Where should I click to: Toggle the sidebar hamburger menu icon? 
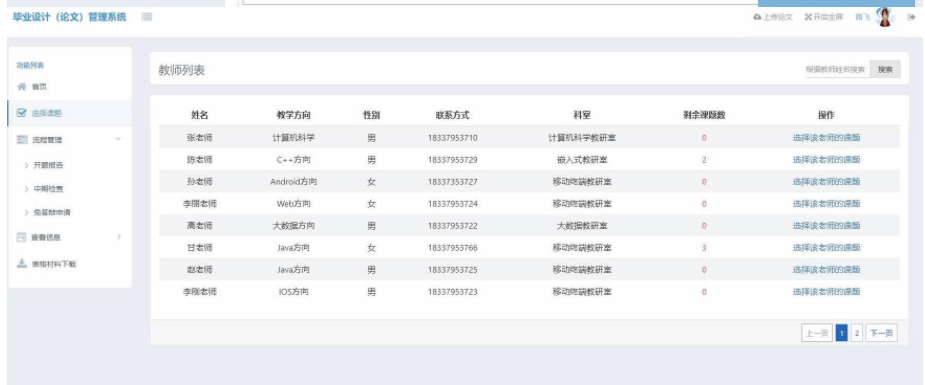(147, 17)
